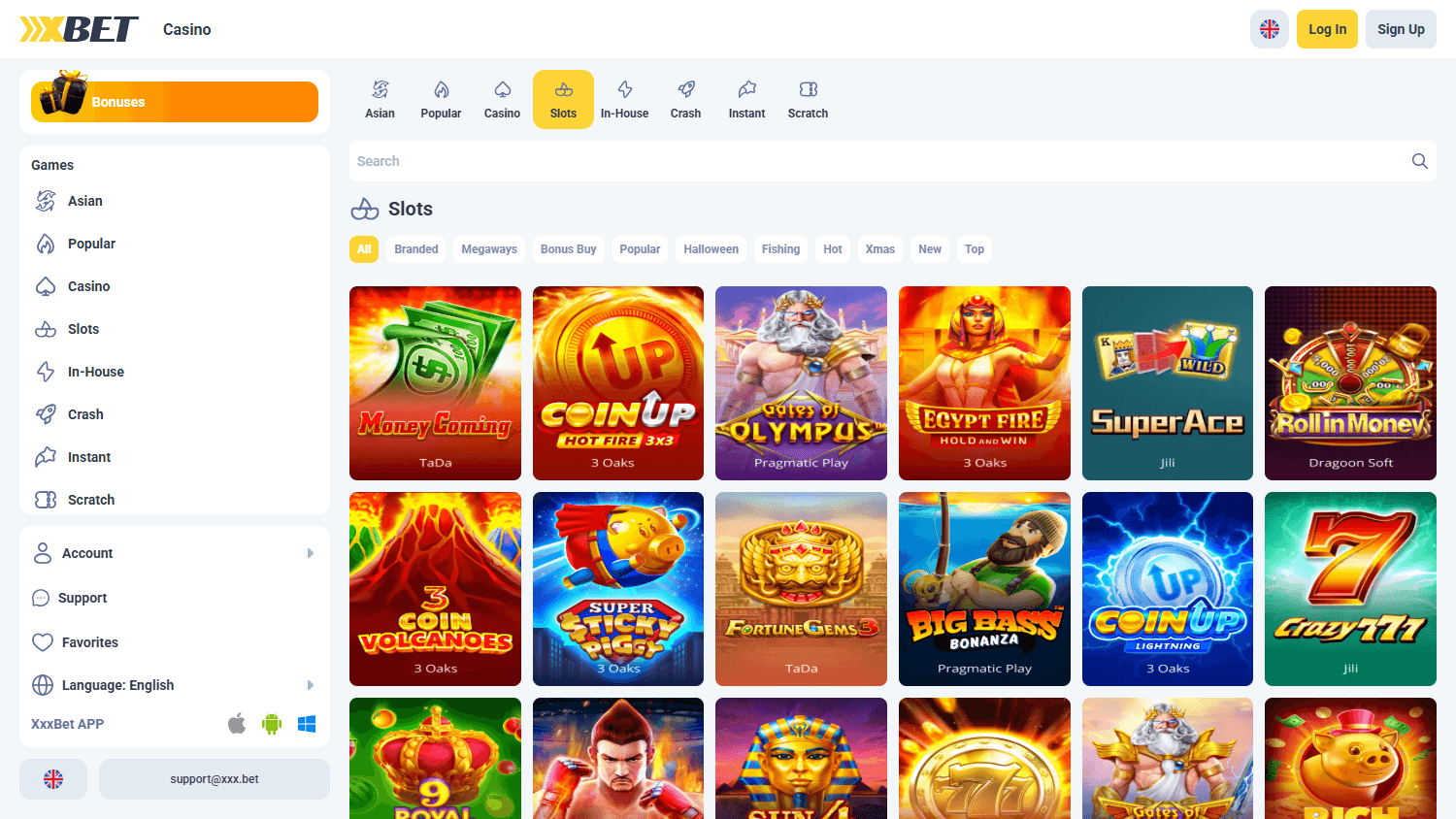Viewport: 1456px width, 819px height.
Task: Open the Bonuses banner
Action: [175, 102]
